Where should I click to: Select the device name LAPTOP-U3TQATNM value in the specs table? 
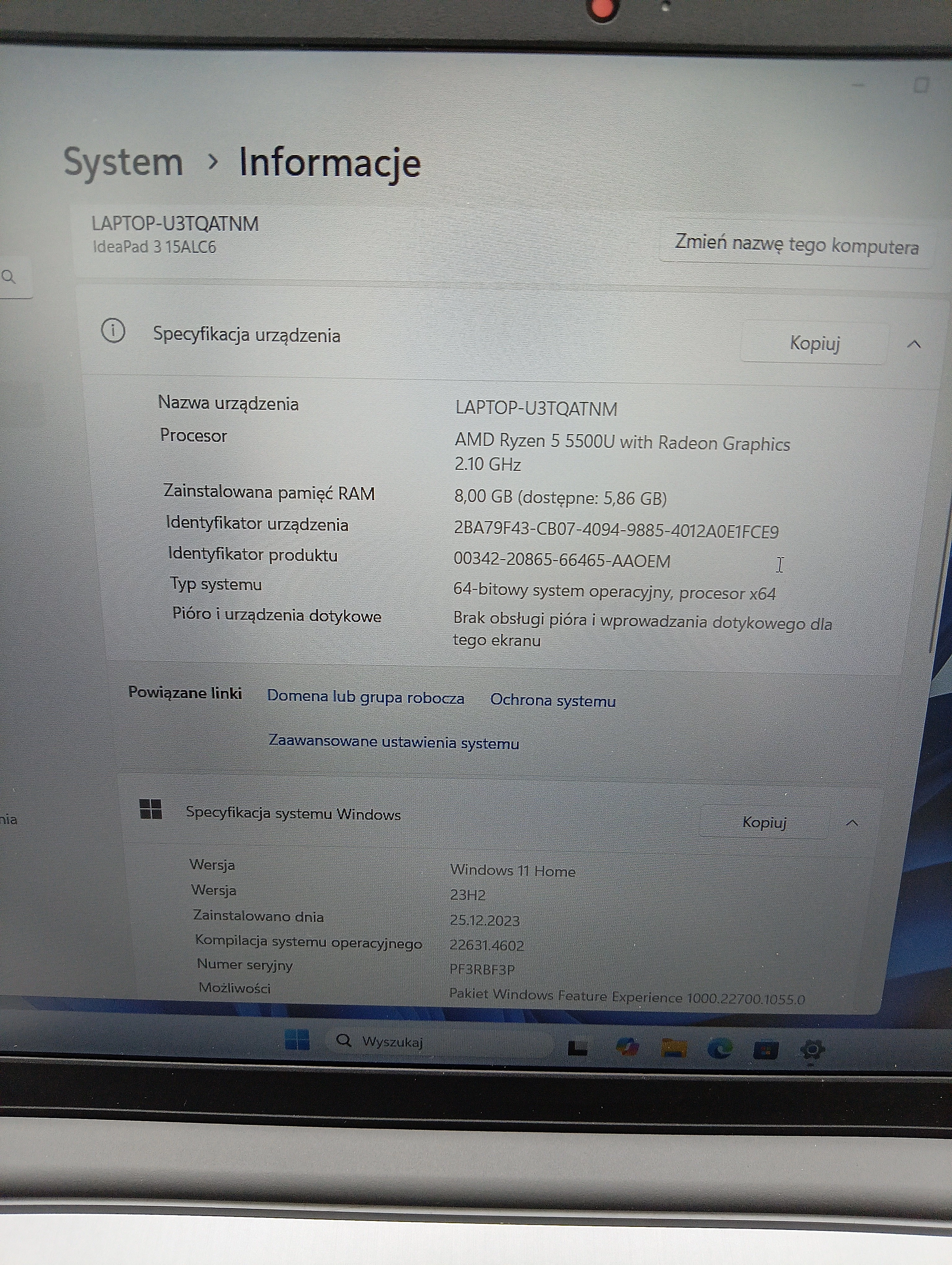536,409
